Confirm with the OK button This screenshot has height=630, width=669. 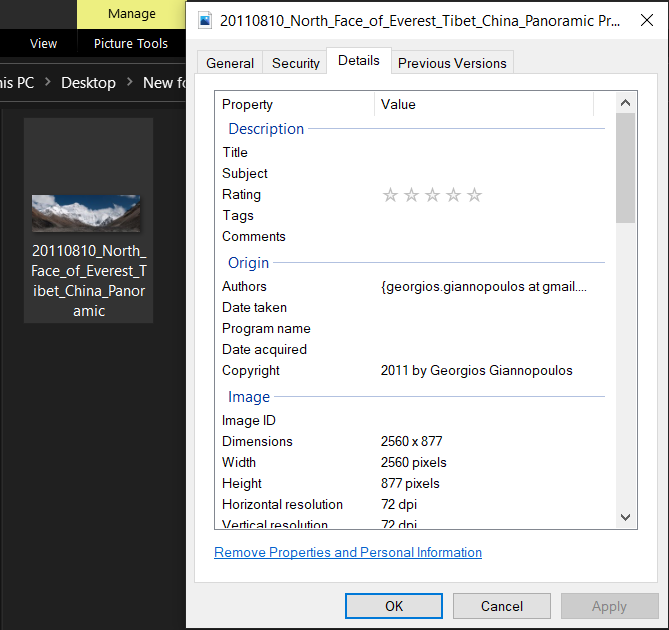pyautogui.click(x=394, y=606)
